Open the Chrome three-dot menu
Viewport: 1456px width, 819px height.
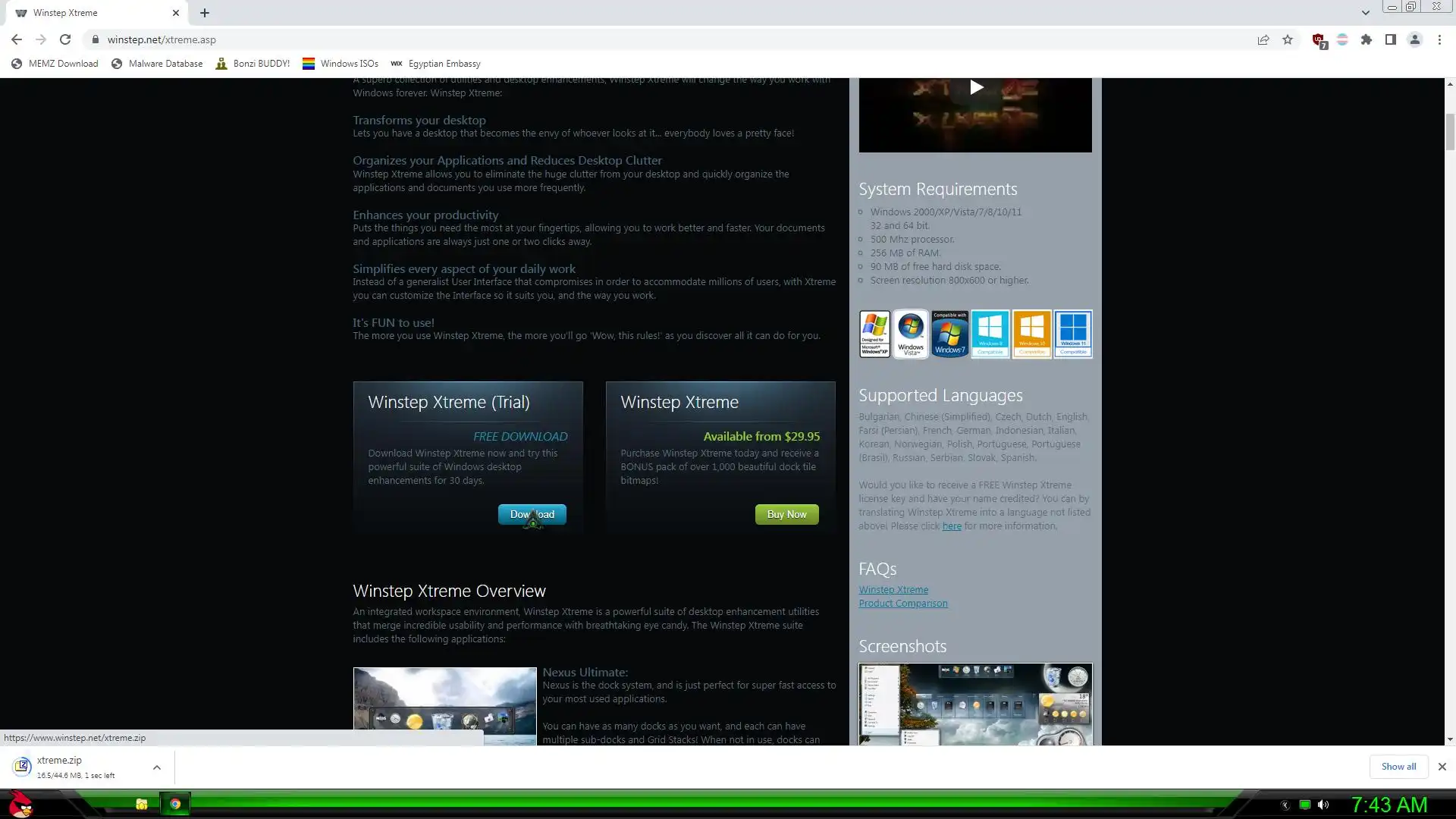pyautogui.click(x=1439, y=39)
